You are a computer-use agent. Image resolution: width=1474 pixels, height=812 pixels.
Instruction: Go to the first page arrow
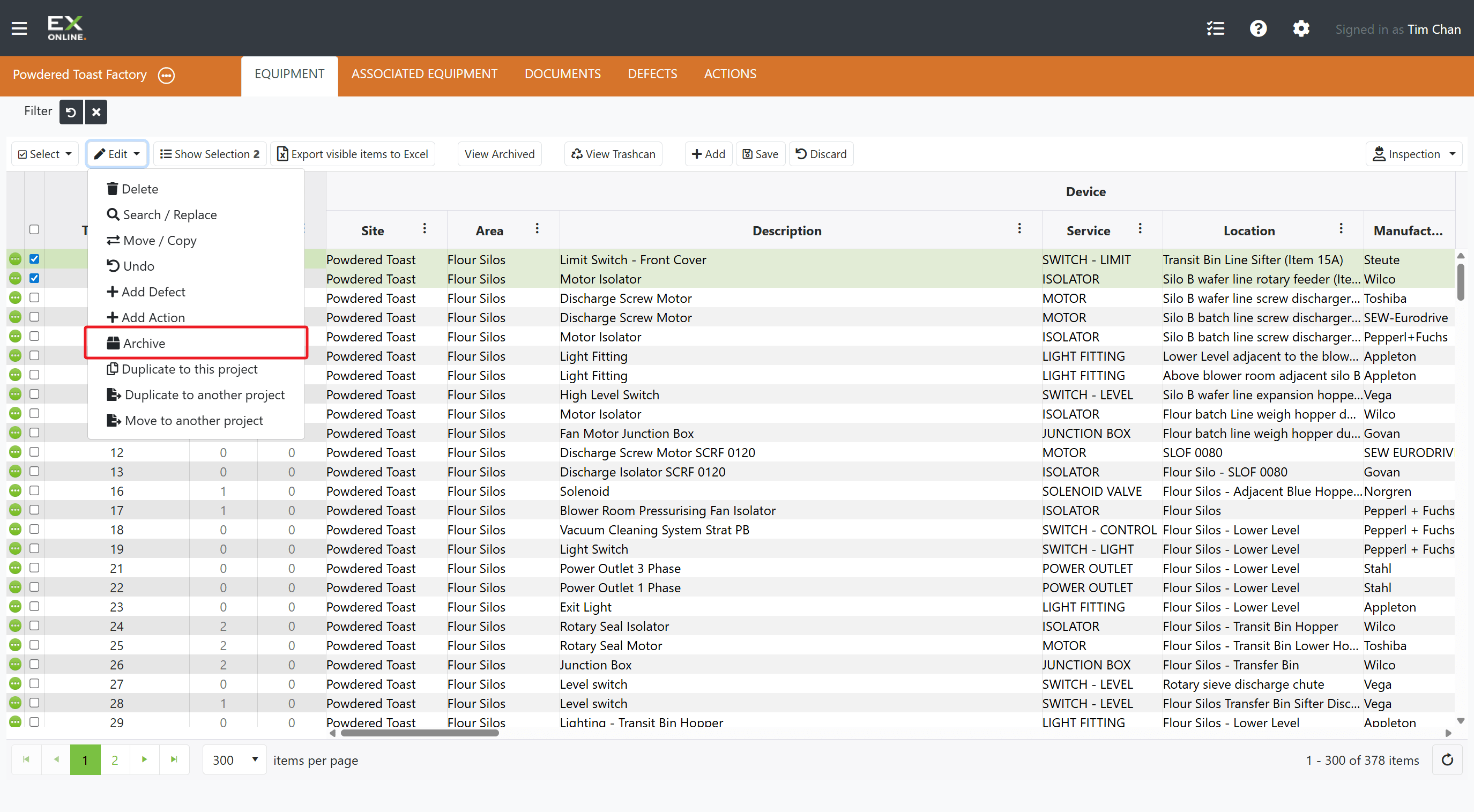[26, 759]
